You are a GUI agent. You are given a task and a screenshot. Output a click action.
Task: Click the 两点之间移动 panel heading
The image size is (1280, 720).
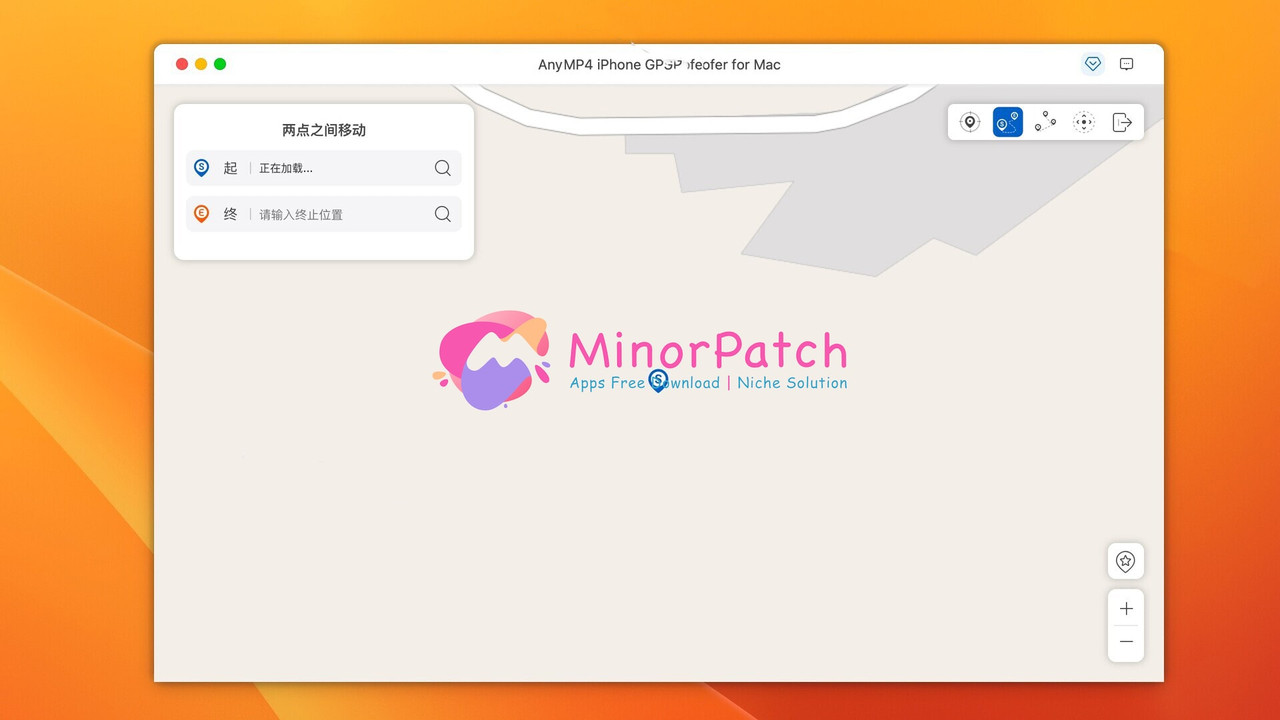(x=324, y=130)
